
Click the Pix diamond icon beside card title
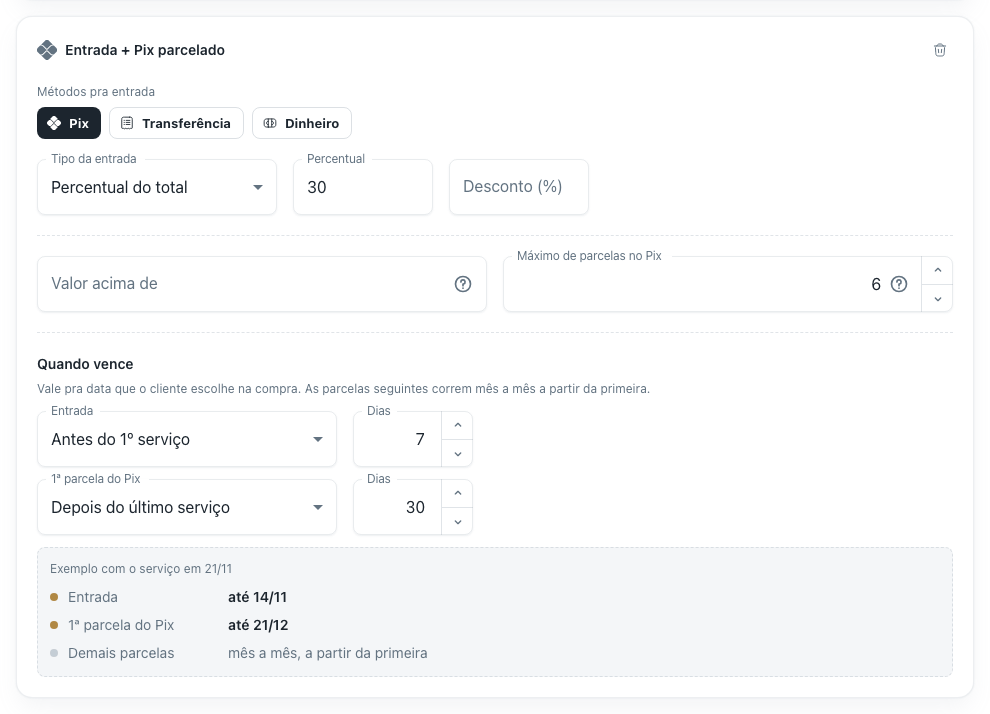tap(47, 50)
